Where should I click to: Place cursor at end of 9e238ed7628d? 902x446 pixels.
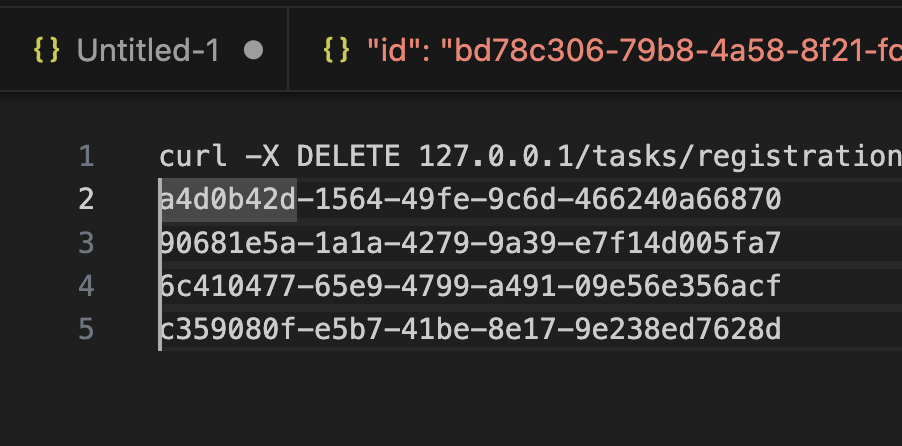(781, 330)
